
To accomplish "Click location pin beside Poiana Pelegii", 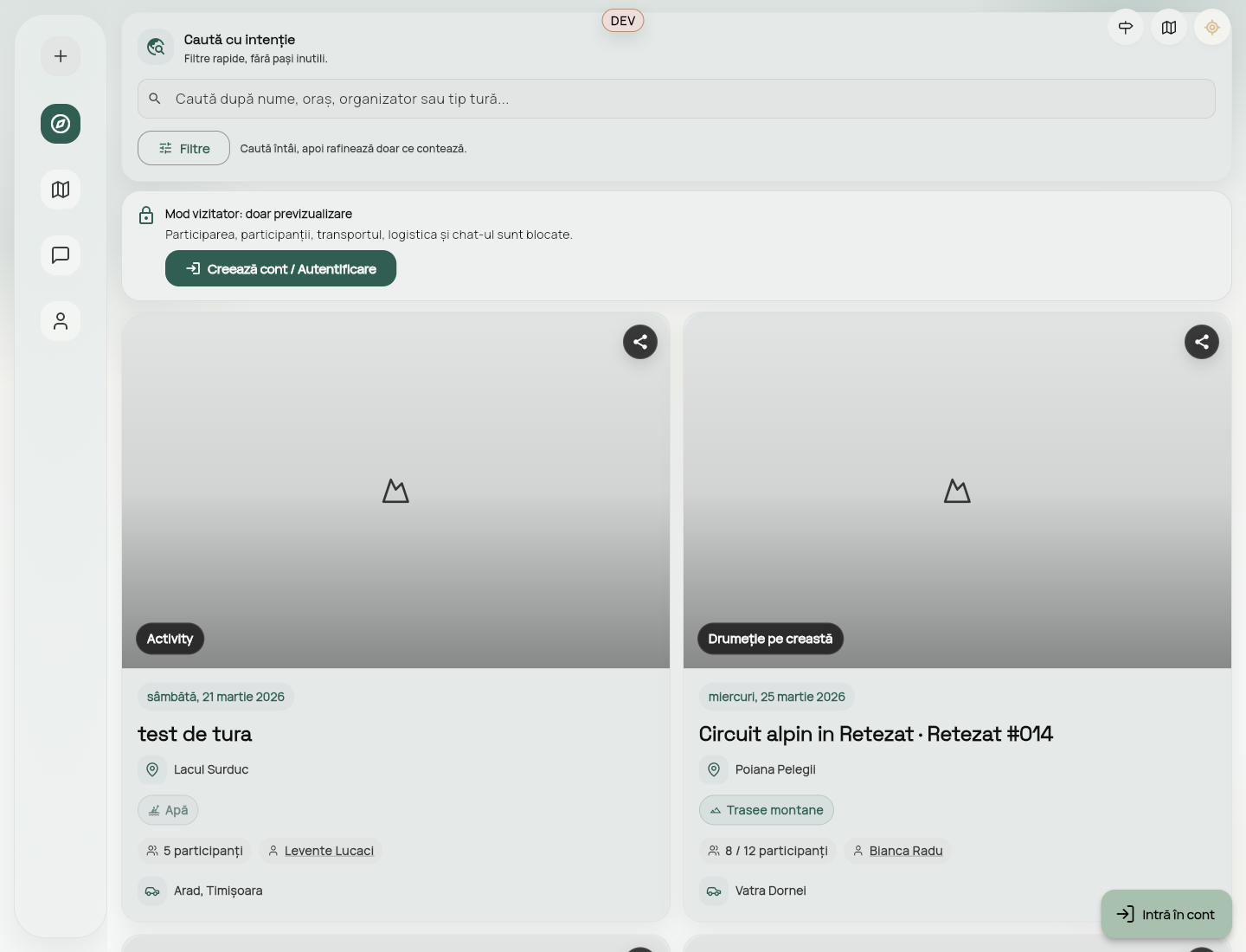I will point(714,769).
